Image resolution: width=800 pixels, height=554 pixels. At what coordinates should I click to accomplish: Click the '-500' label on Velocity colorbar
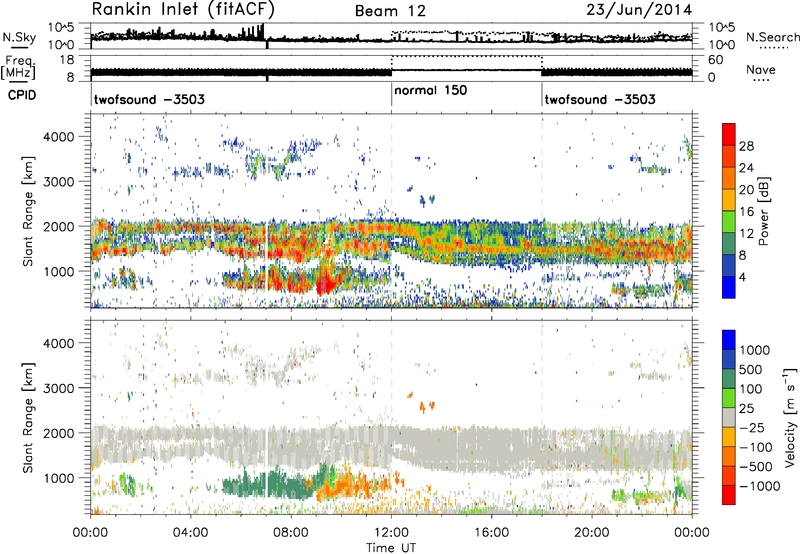coord(756,466)
